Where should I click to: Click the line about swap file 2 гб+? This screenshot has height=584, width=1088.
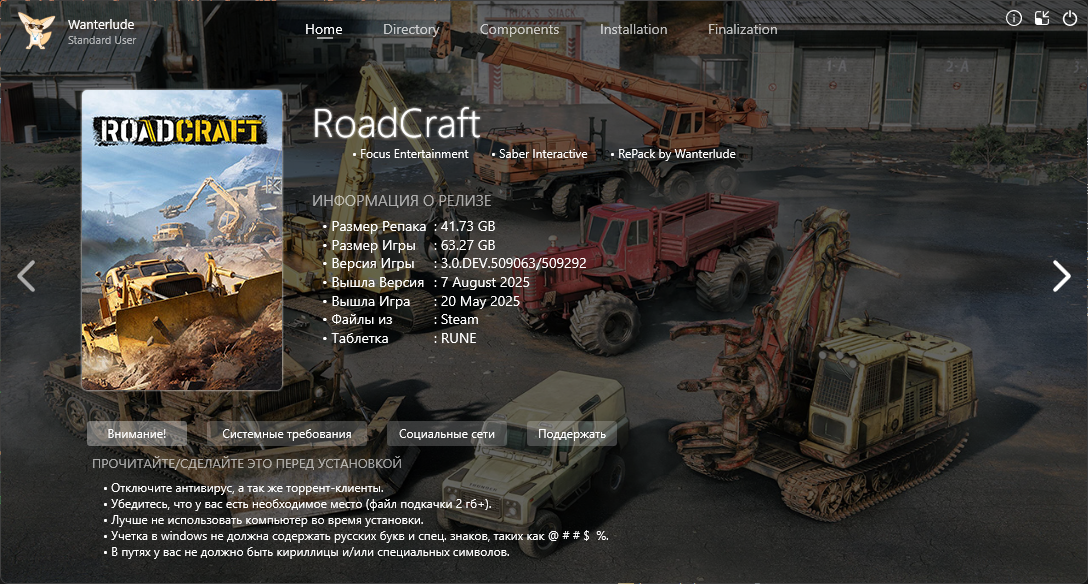[x=301, y=504]
